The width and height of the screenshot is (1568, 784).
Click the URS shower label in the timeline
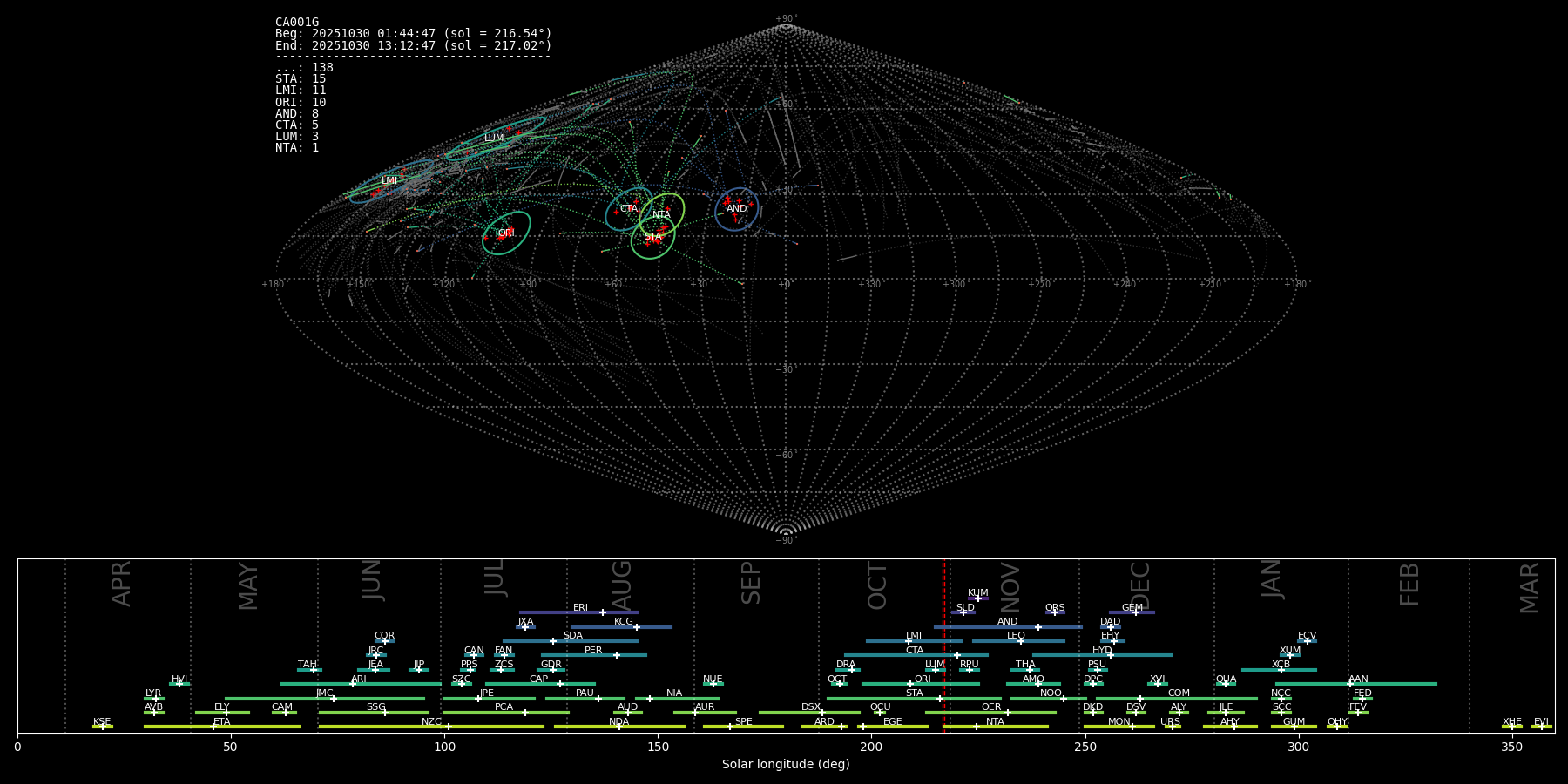point(1170,722)
